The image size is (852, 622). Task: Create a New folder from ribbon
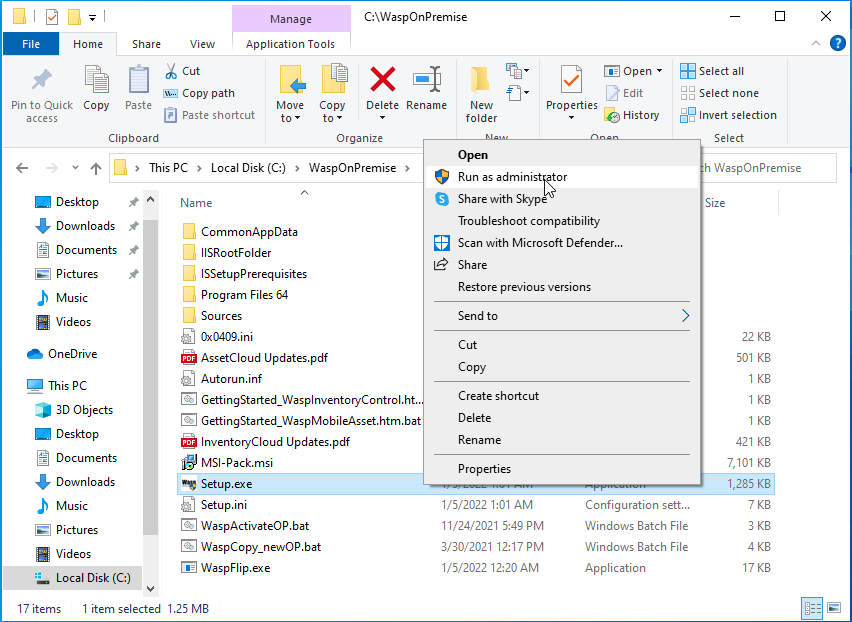(481, 95)
